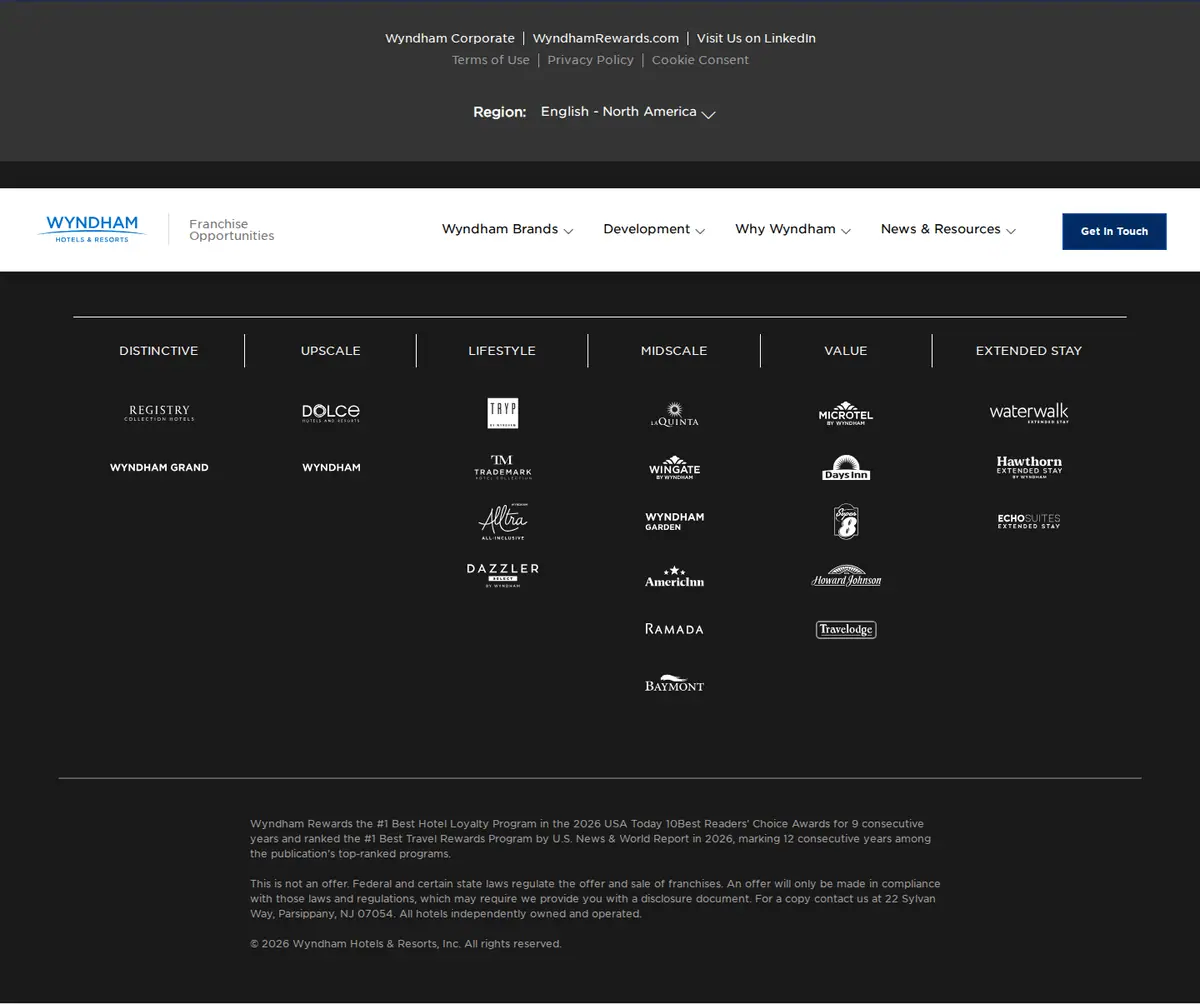This screenshot has height=1004, width=1200.
Task: Click the Wyndham Hotels & Resorts logo
Action: point(92,229)
